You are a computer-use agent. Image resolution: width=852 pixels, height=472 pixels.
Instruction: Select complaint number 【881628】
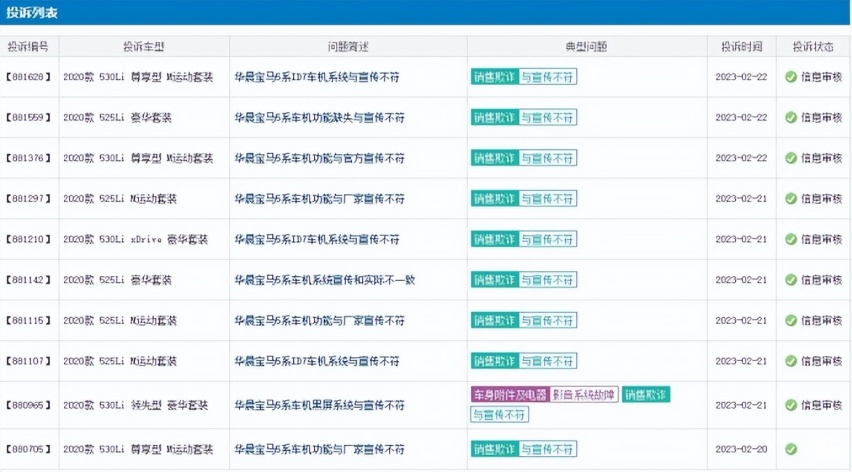pyautogui.click(x=28, y=77)
